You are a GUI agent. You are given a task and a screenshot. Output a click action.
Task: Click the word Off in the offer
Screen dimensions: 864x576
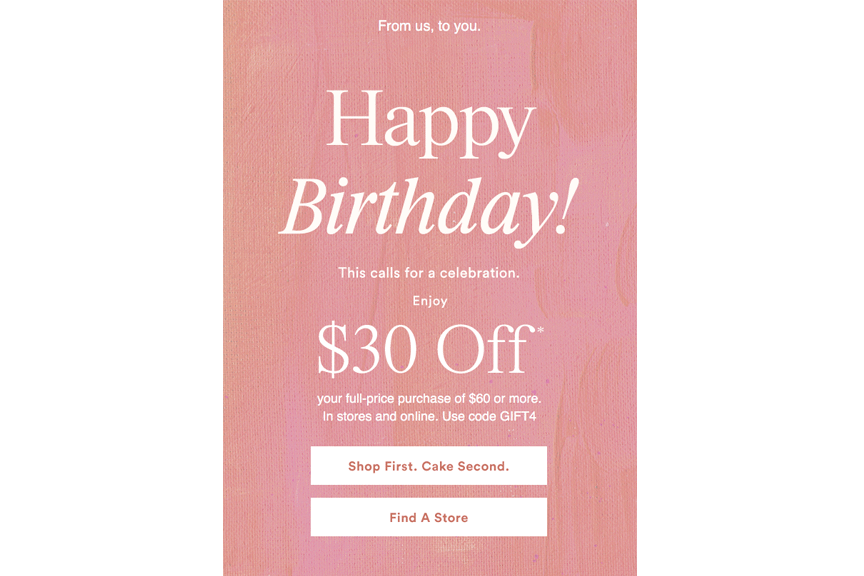click(x=485, y=348)
